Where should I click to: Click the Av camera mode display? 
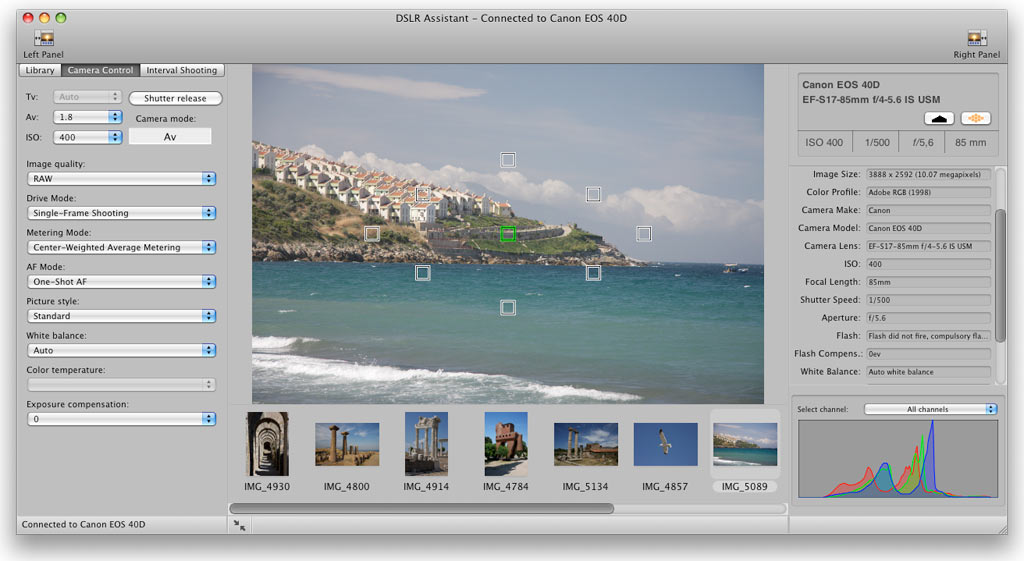170,136
